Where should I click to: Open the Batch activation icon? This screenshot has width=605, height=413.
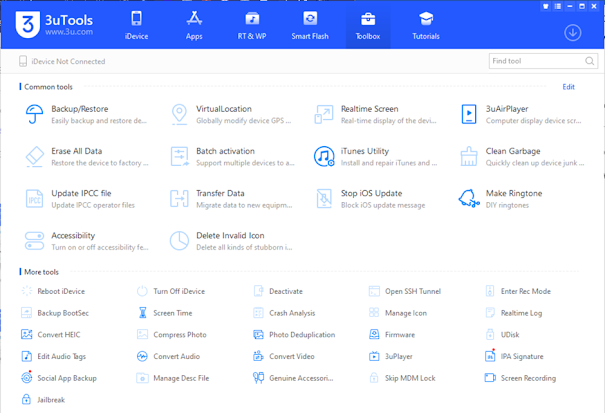click(179, 156)
